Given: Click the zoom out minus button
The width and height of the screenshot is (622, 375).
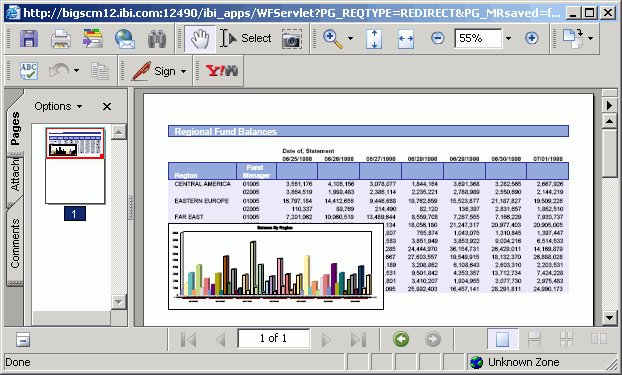Looking at the screenshot, I should coord(438,38).
